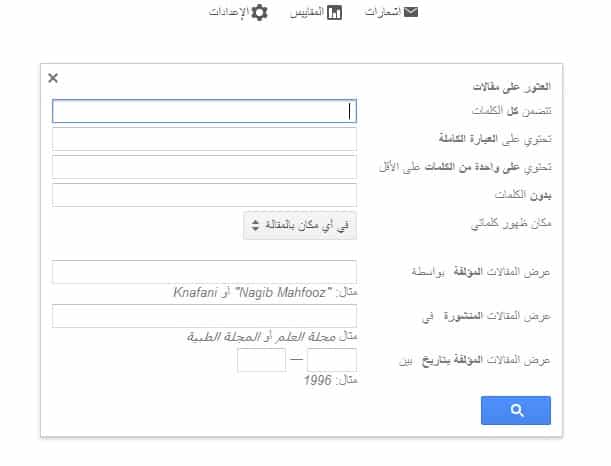Open the الإعدادات settings link
Image resolution: width=611 pixels, height=466 pixels.
click(x=229, y=12)
